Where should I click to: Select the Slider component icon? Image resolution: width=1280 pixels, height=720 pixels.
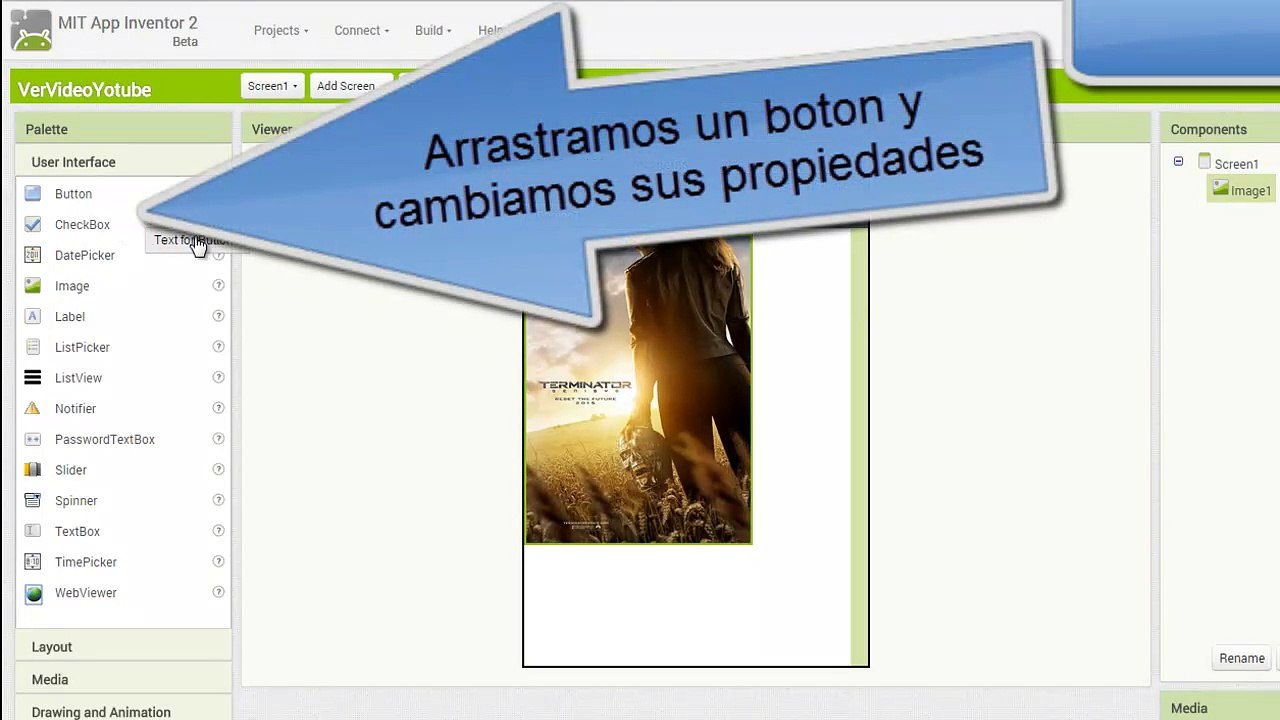[33, 470]
